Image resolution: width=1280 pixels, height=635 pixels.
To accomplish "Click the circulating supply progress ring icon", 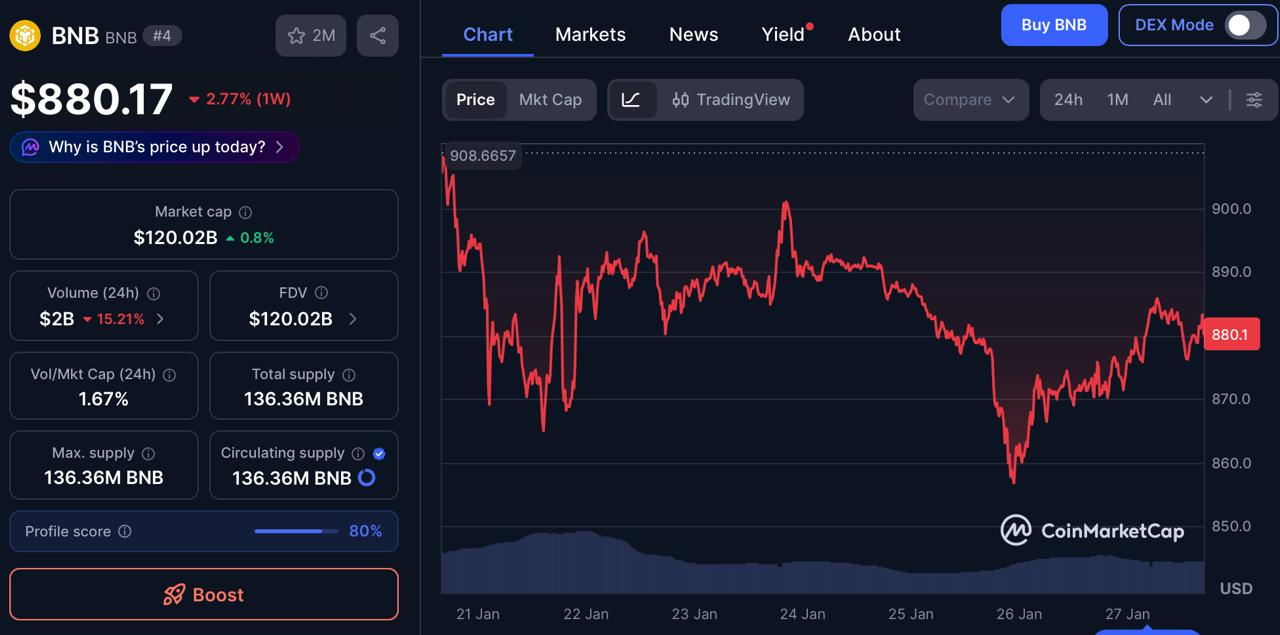I will [367, 478].
